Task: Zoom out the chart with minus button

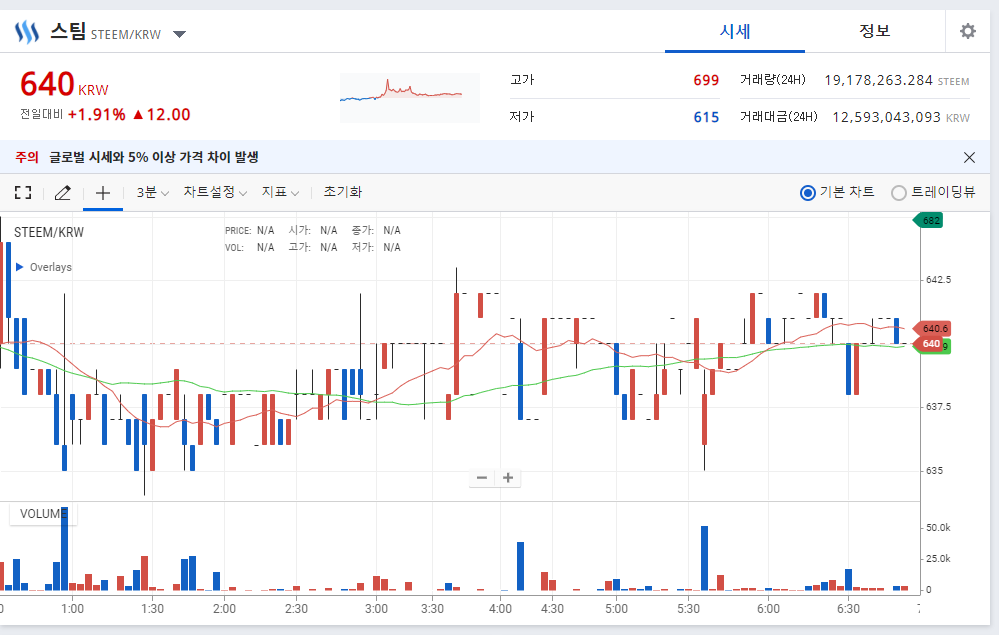Action: click(482, 478)
